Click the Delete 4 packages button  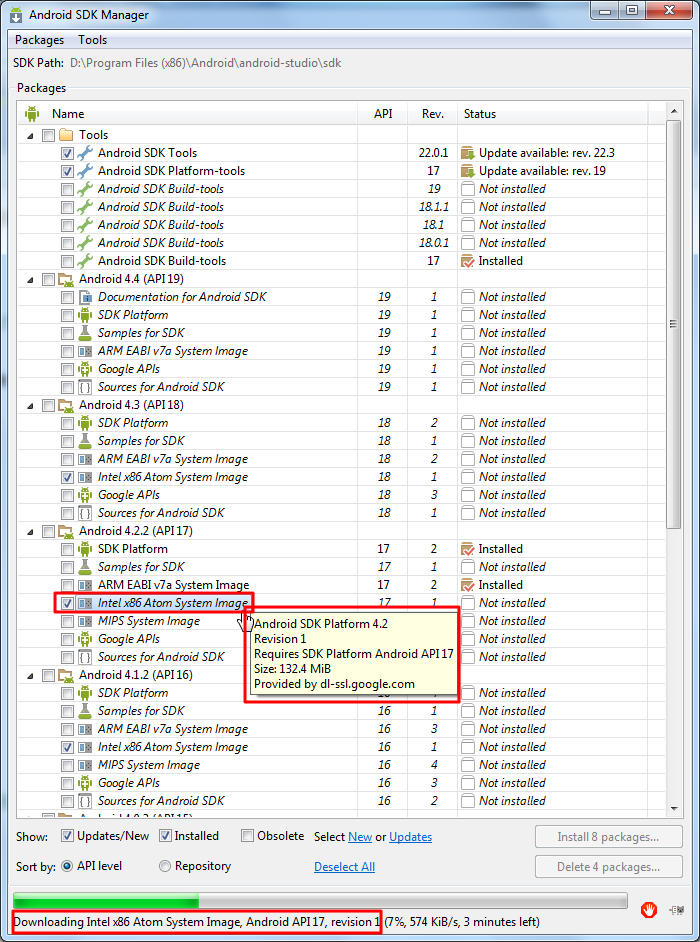609,867
